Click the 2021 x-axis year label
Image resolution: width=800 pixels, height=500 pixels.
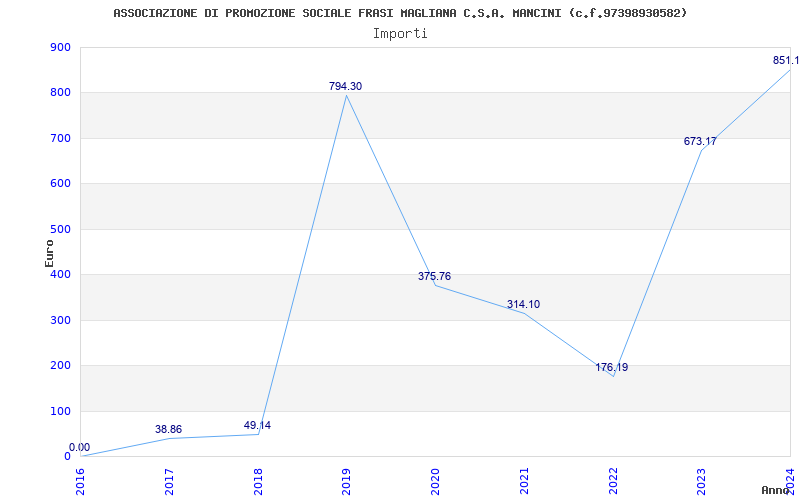(524, 481)
